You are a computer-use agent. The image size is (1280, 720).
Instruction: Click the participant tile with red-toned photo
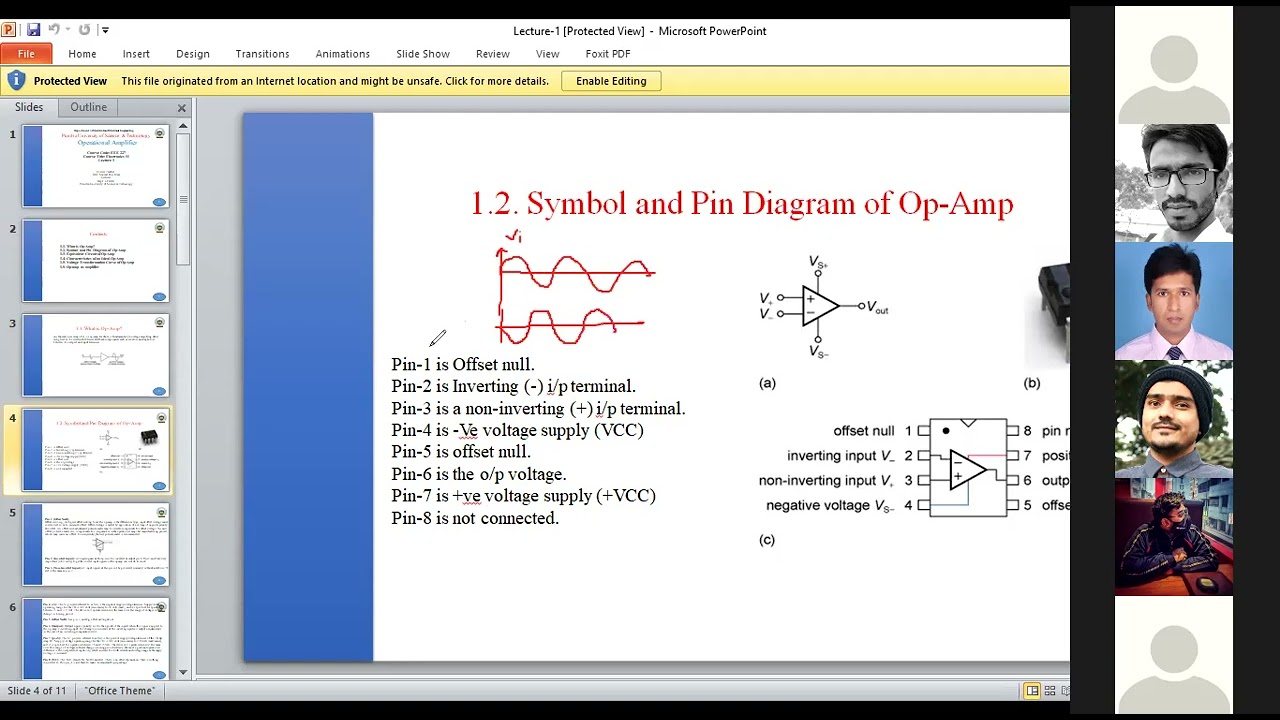1174,537
